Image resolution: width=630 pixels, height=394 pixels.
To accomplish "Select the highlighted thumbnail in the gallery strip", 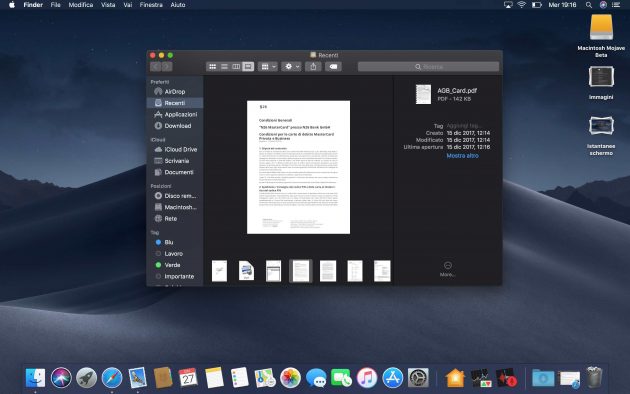I will click(x=301, y=271).
